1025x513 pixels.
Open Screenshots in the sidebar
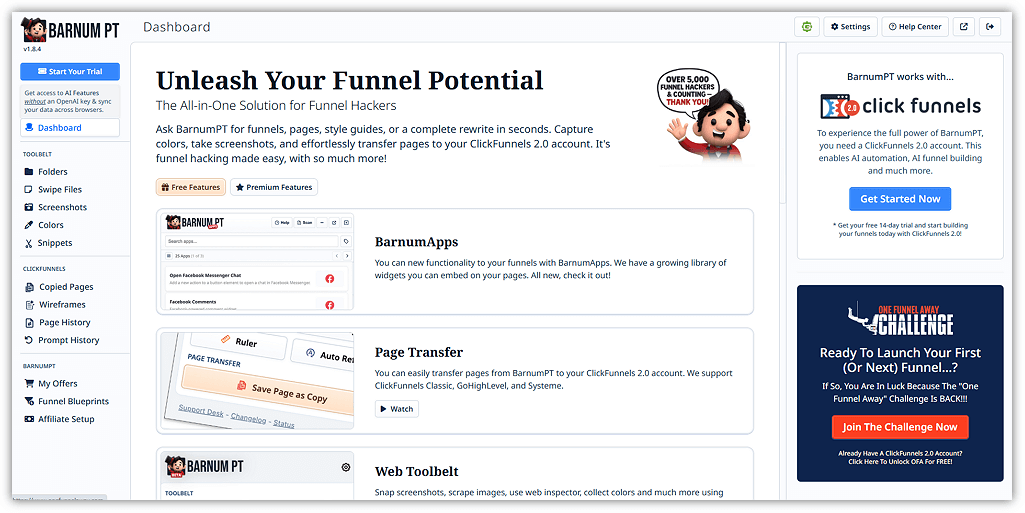click(x=62, y=208)
